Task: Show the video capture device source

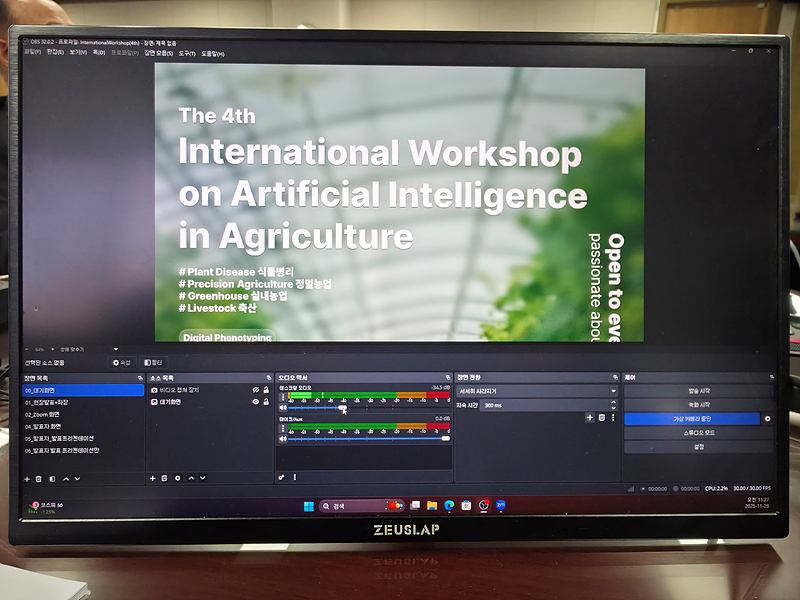Action: [x=256, y=390]
